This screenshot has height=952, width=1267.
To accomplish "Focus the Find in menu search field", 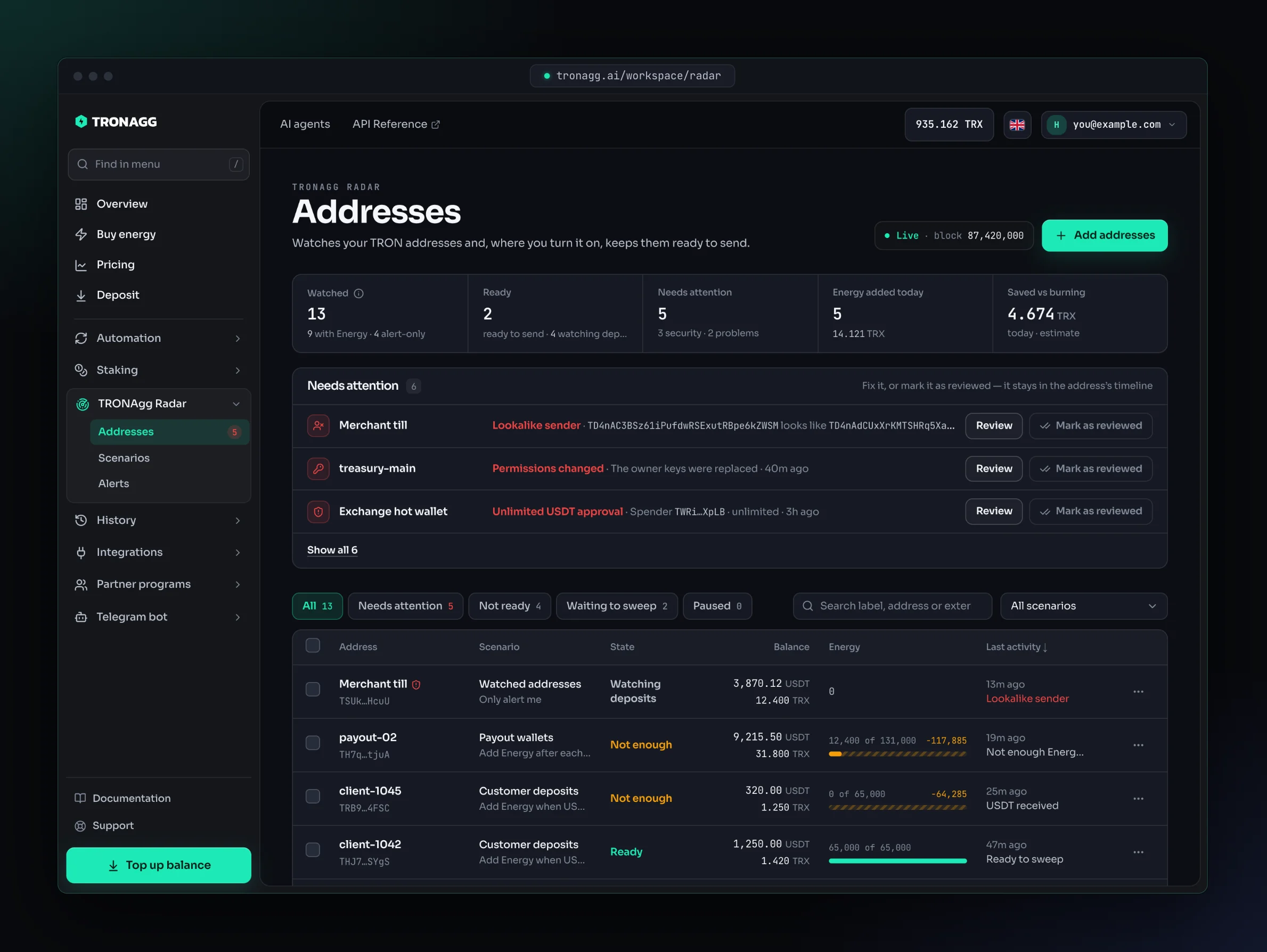I will pyautogui.click(x=159, y=165).
